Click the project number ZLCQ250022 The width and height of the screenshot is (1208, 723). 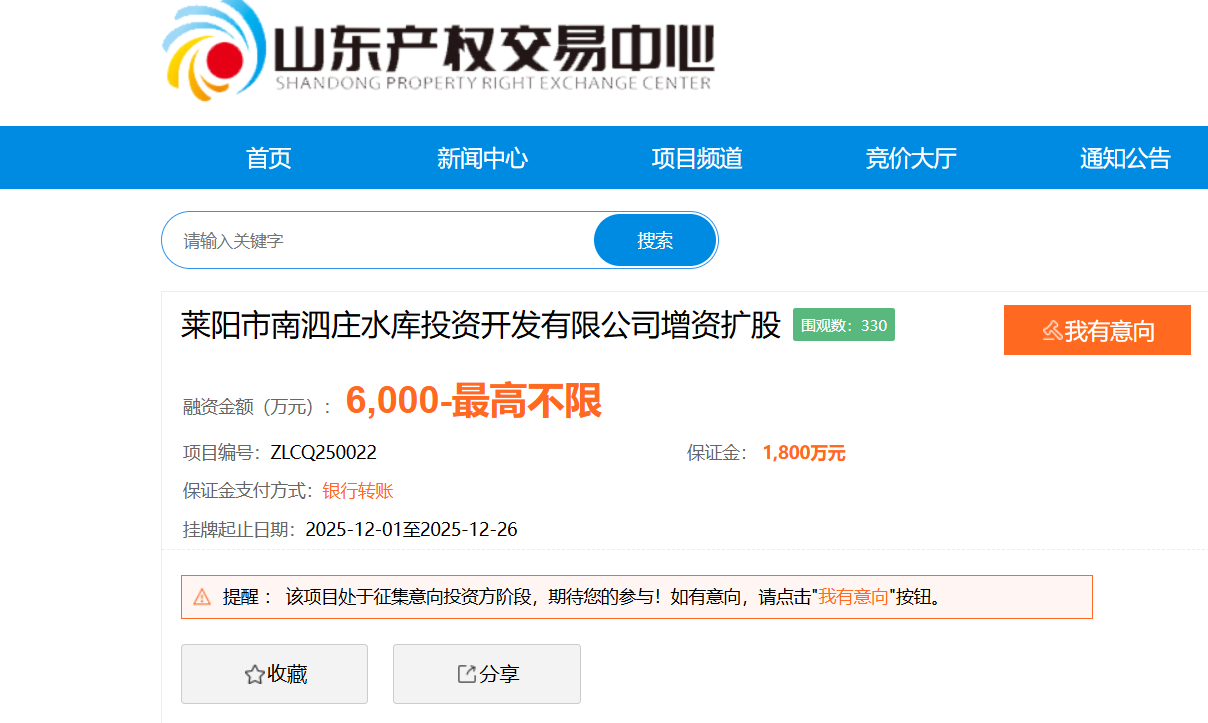click(x=323, y=453)
